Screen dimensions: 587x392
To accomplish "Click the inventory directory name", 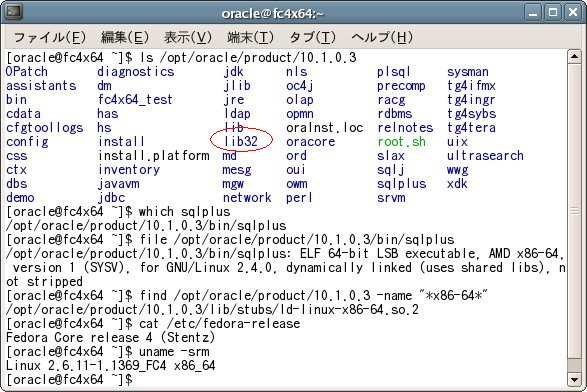I will (129, 170).
